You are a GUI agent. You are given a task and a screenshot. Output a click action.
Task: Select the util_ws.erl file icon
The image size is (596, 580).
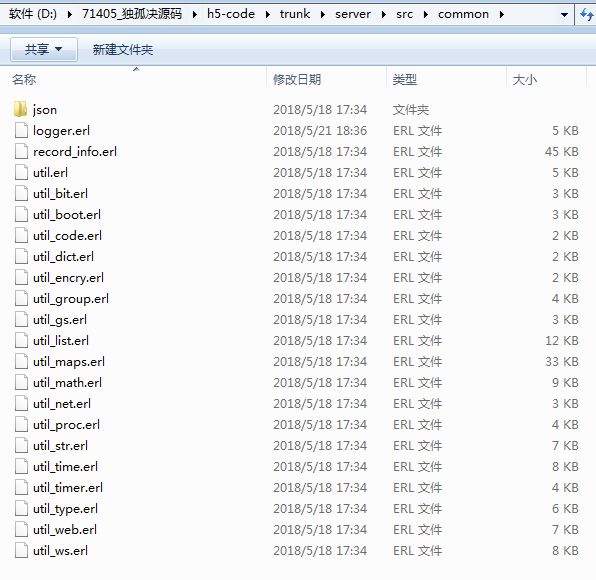(x=21, y=550)
